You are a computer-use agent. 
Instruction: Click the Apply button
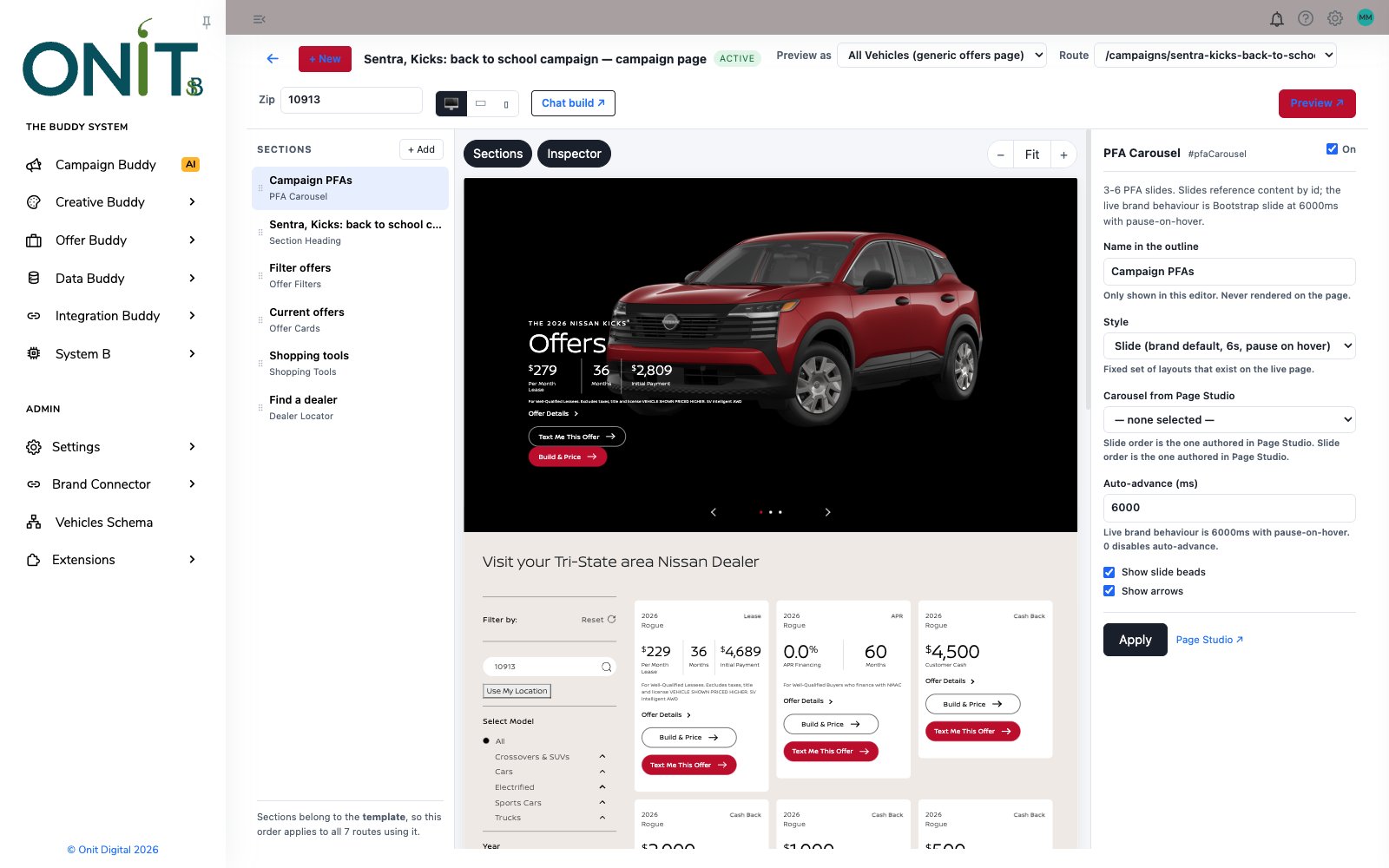point(1135,640)
